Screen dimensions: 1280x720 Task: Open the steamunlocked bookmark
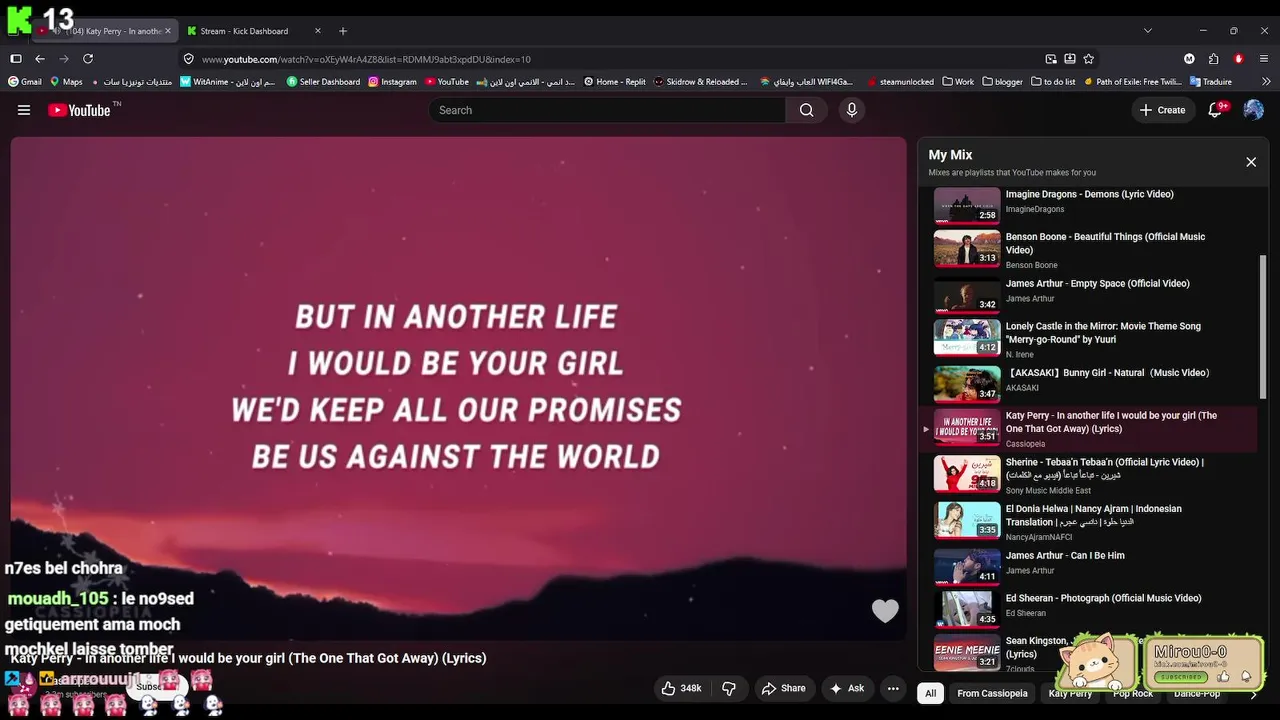pyautogui.click(x=900, y=82)
